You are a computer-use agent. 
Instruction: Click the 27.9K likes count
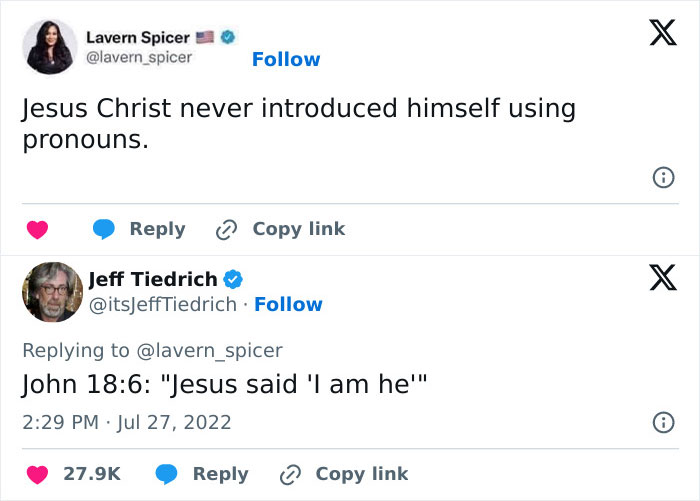click(x=92, y=474)
